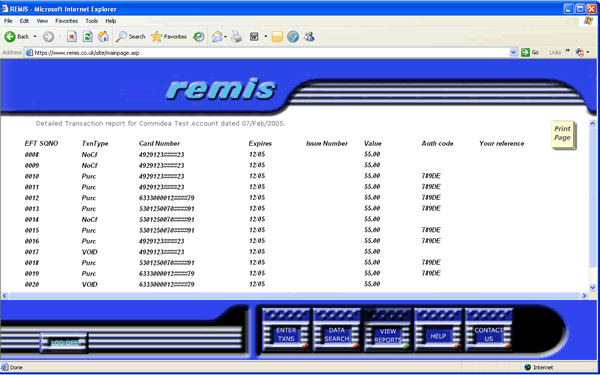Image resolution: width=600 pixels, height=375 pixels.
Task: Expand the Edit button dropdown arrow
Action: pyautogui.click(x=266, y=37)
